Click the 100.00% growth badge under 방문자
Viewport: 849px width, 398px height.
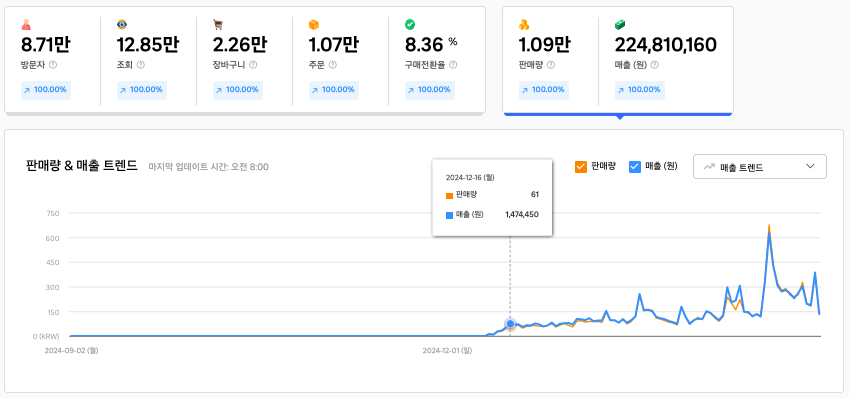coord(46,90)
